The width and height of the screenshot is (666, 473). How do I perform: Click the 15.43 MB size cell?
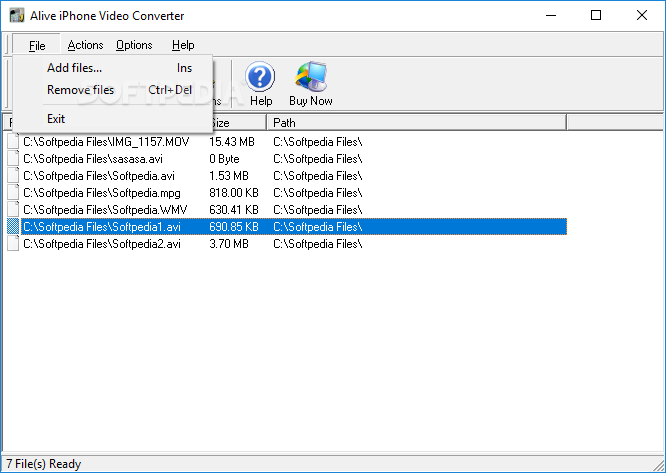tap(232, 142)
